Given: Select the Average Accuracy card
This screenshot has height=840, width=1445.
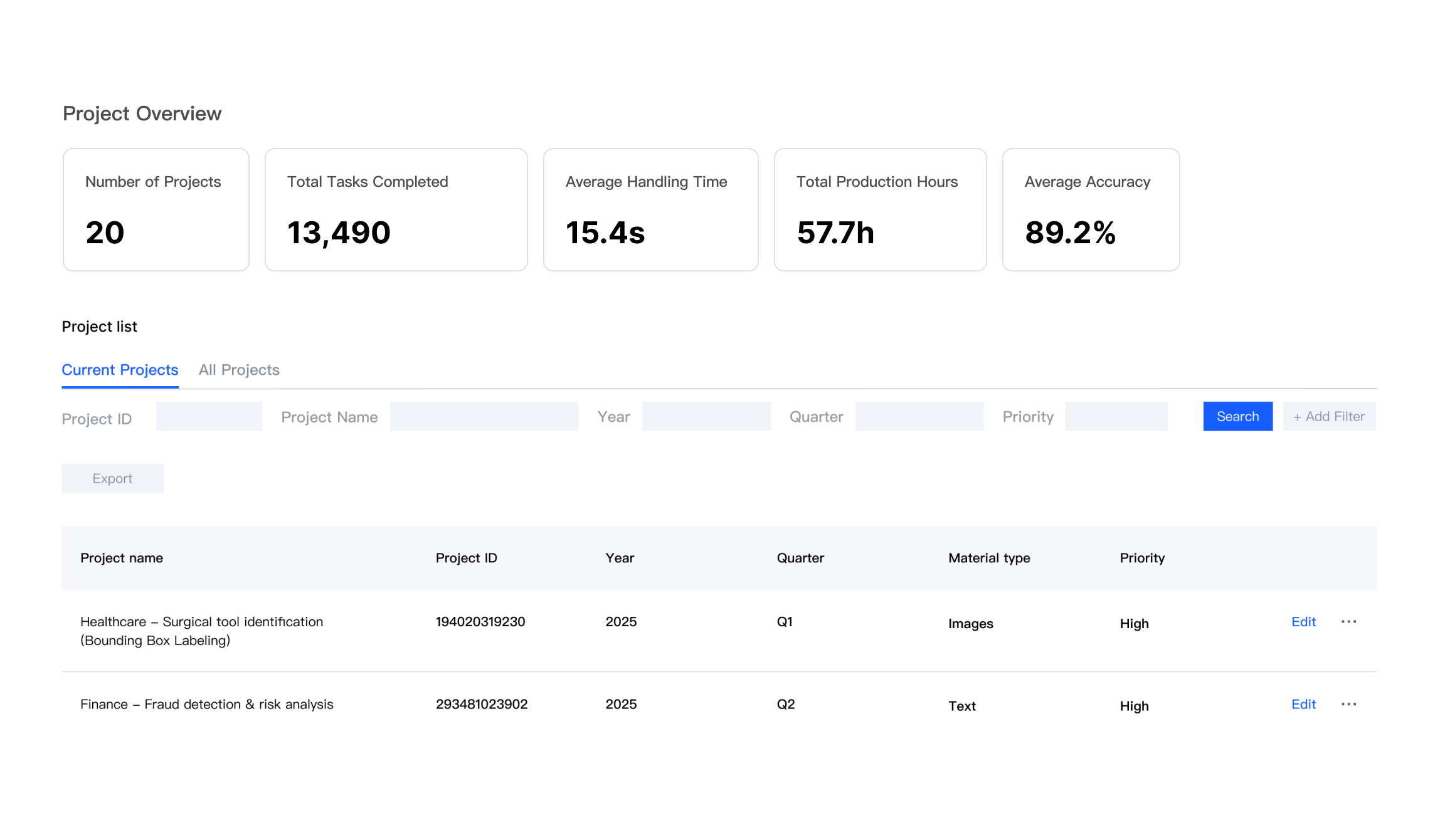Looking at the screenshot, I should coord(1091,209).
